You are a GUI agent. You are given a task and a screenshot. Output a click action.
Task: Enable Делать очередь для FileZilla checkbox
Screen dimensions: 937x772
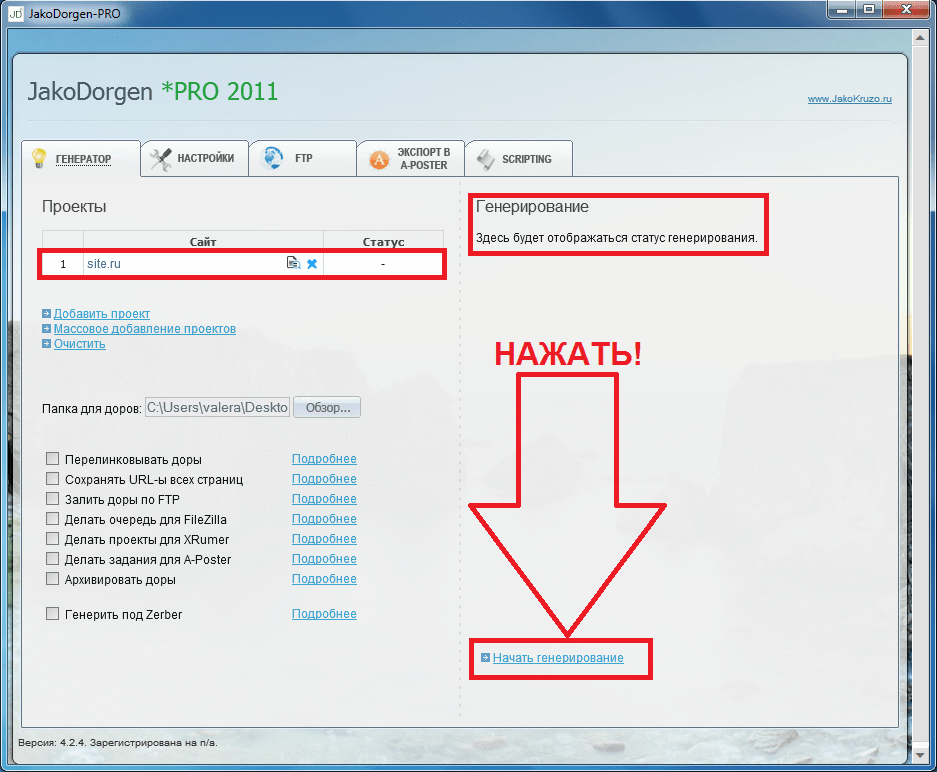pos(53,519)
